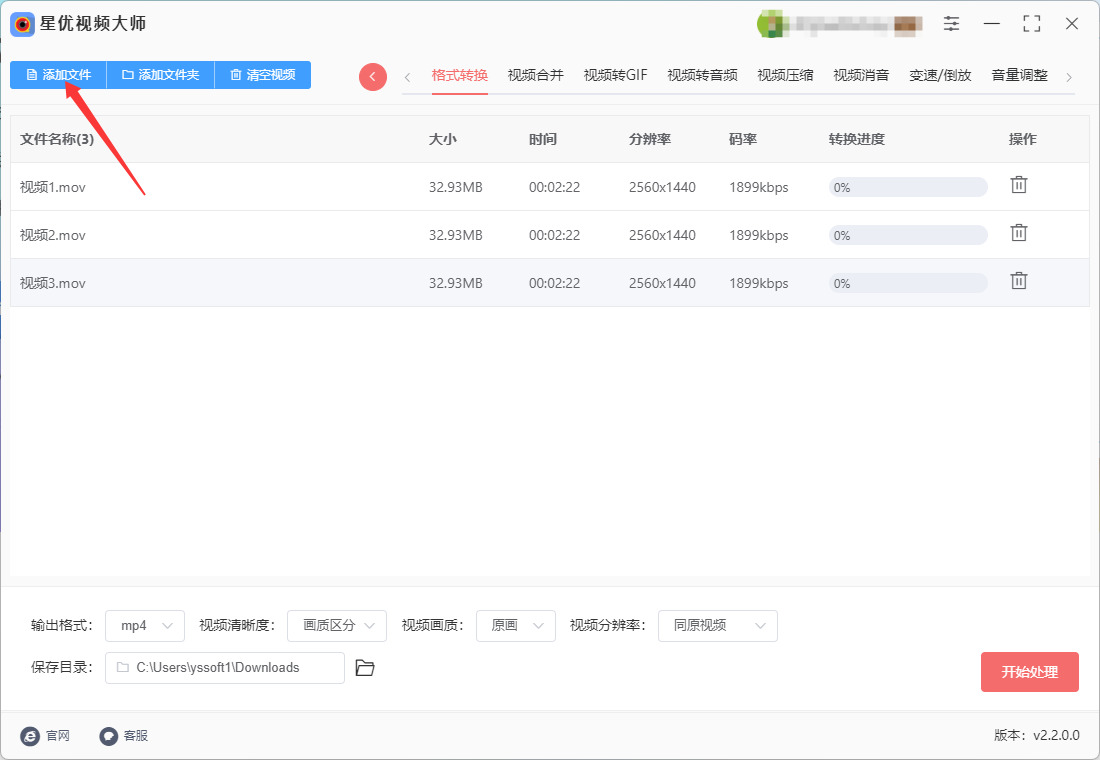Delete 视频2.mov with its trash icon
Screen dimensions: 1100x760
(1019, 233)
